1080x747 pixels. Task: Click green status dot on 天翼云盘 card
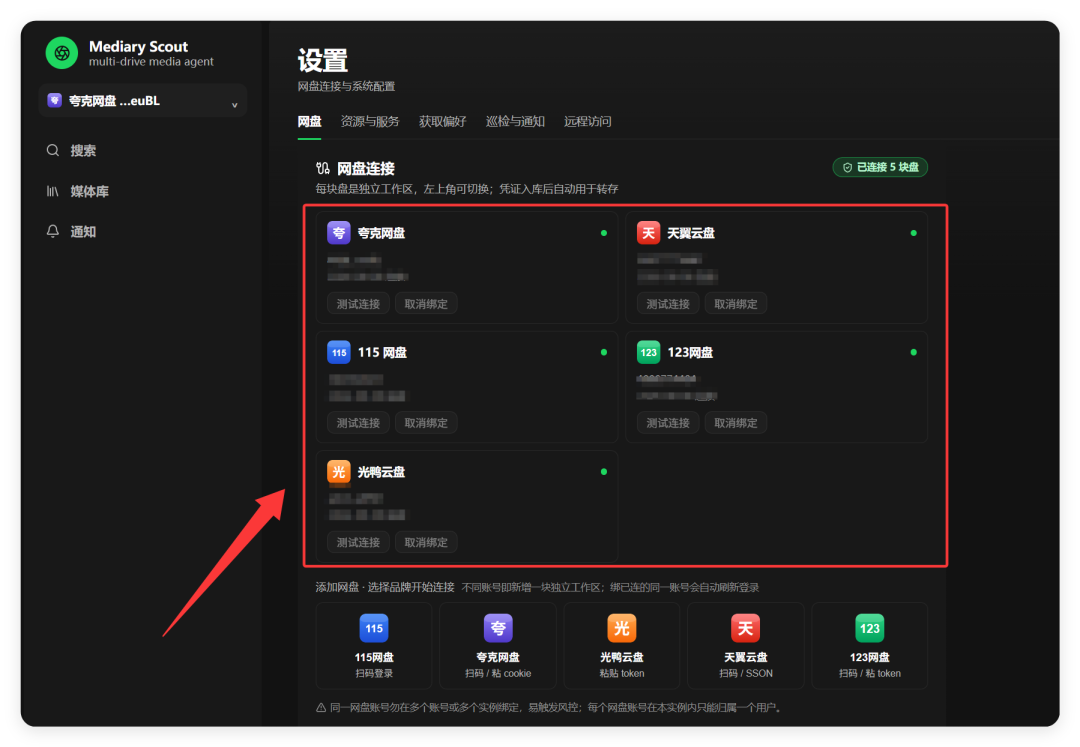tap(913, 233)
